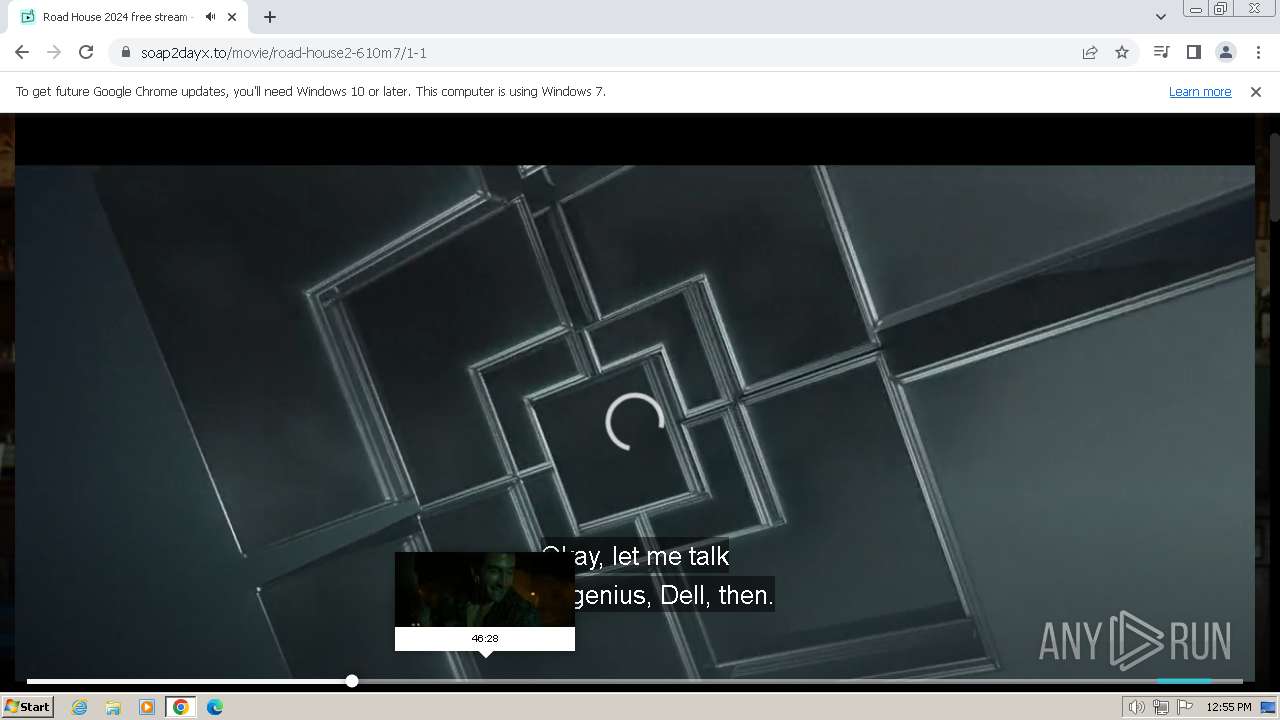
Task: Click the loading video player center
Action: (x=635, y=421)
